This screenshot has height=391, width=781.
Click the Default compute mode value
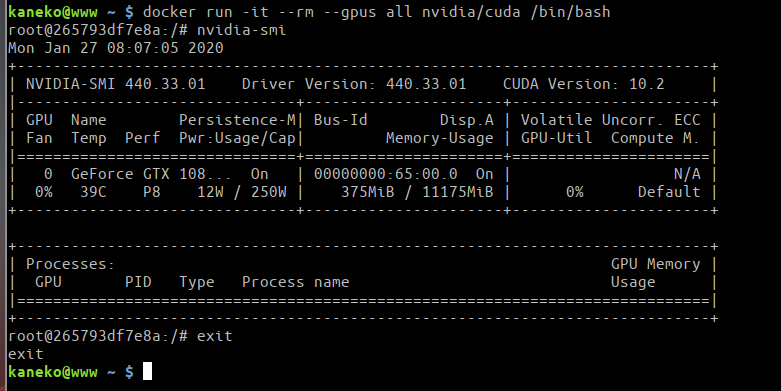[669, 192]
